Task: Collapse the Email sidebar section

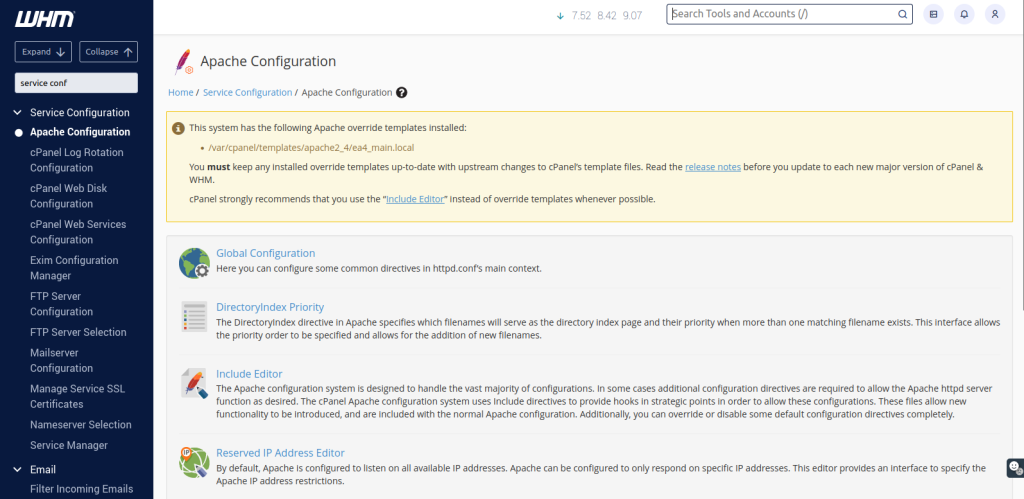Action: pyautogui.click(x=18, y=469)
